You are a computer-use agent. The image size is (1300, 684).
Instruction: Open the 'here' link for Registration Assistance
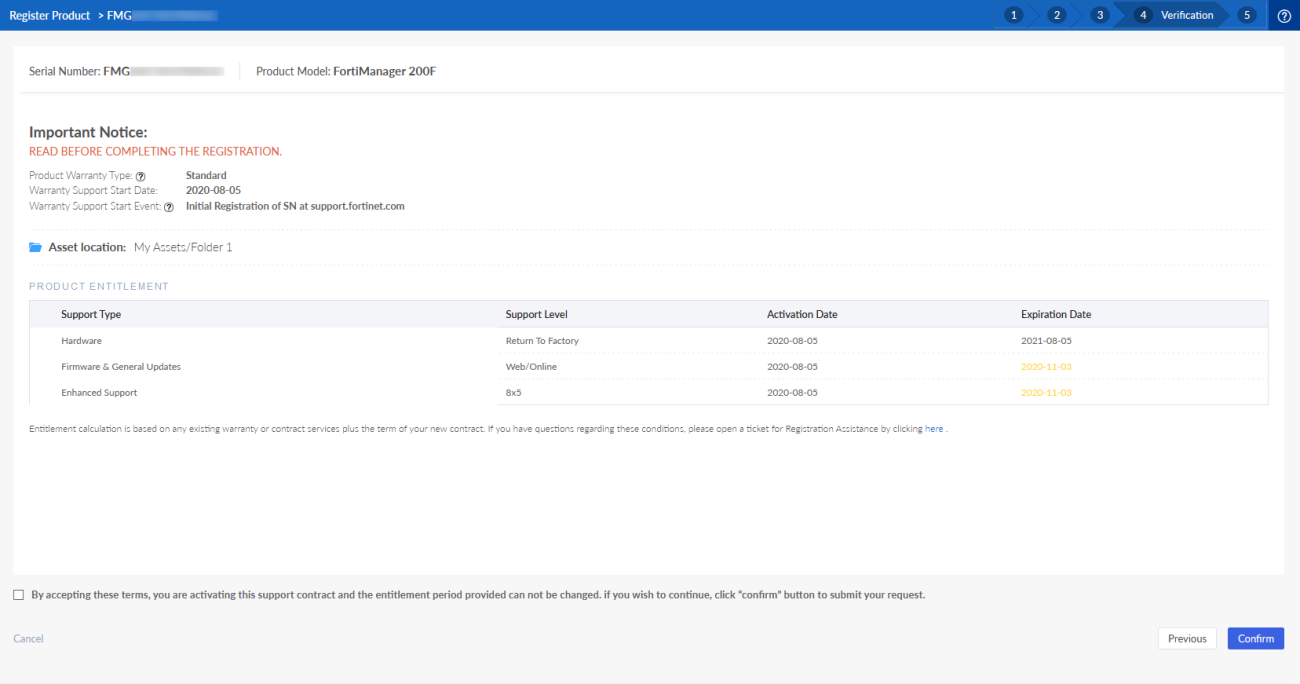[933, 428]
